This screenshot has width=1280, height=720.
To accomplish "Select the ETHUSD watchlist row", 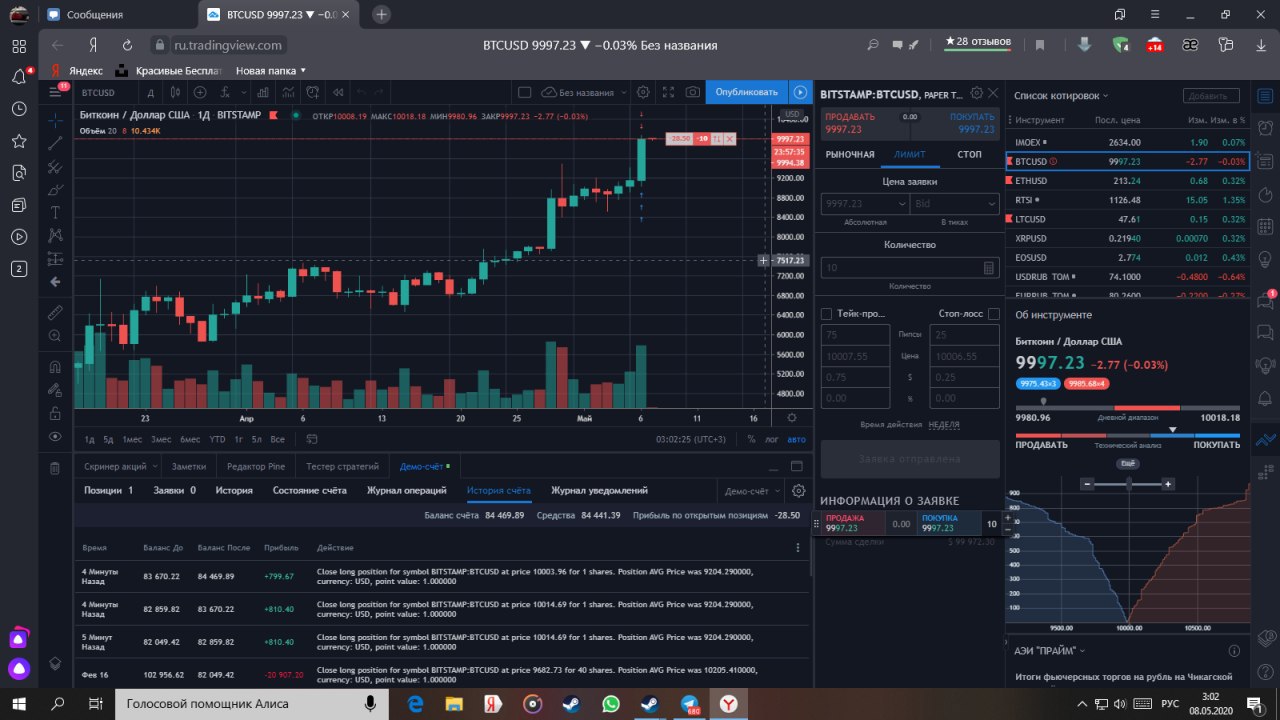I will [x=1127, y=181].
